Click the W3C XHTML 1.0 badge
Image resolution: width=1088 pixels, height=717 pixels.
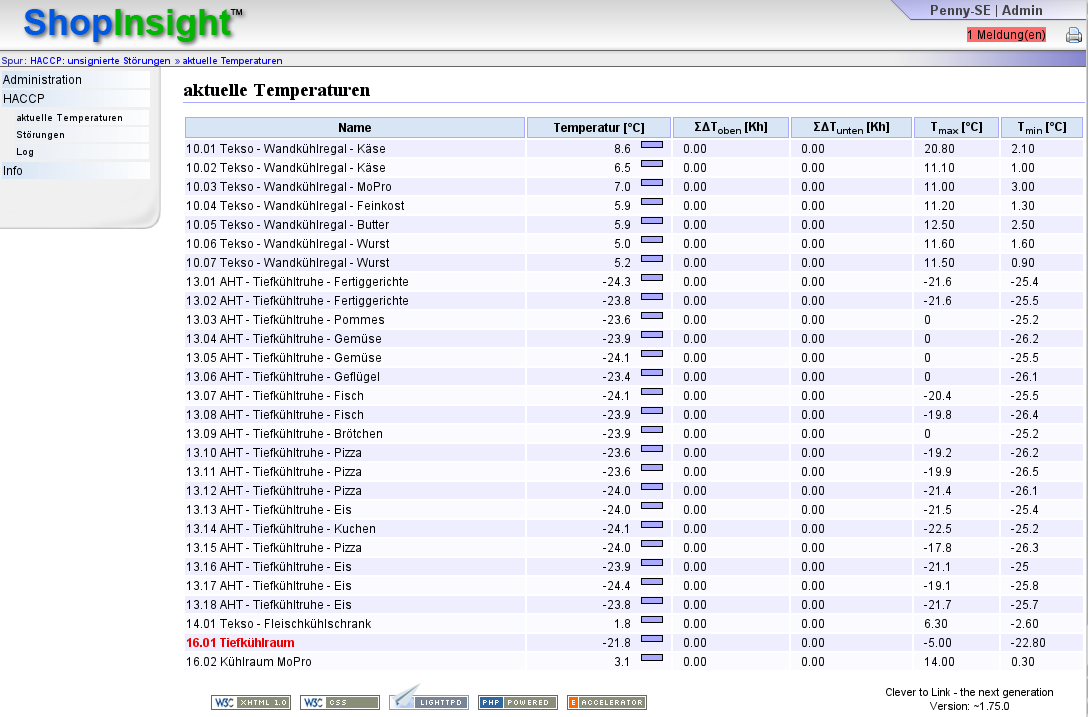click(250, 702)
